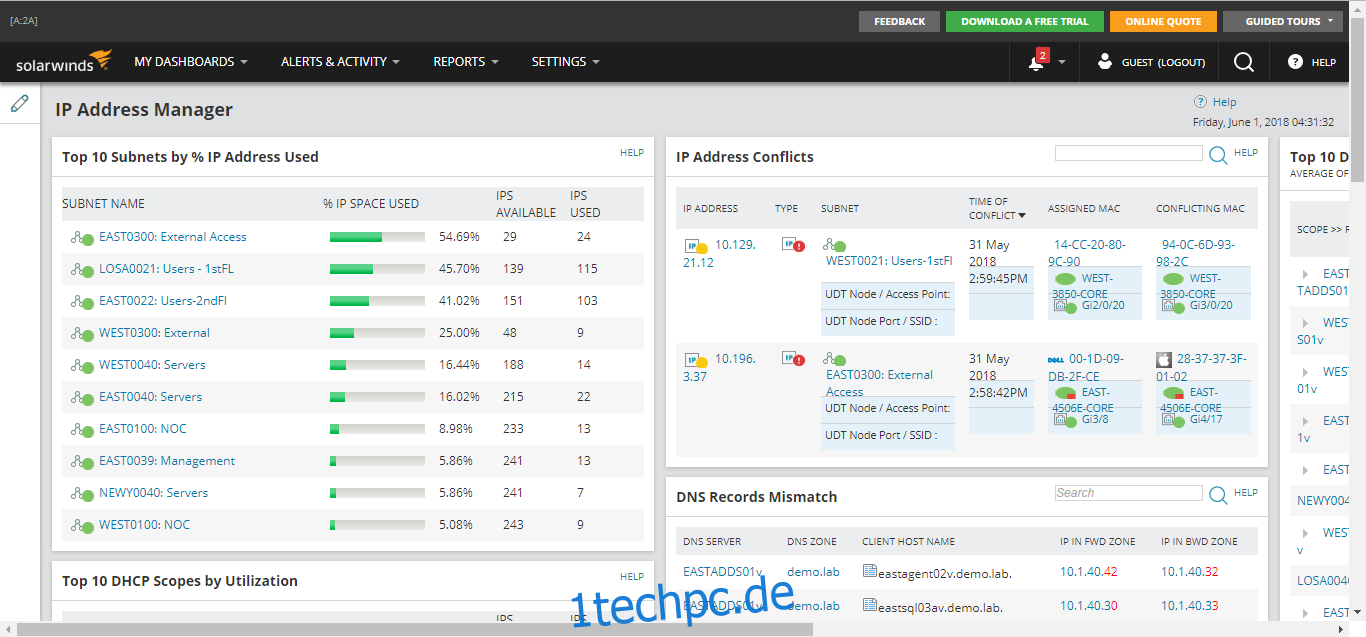The width and height of the screenshot is (1366, 637).
Task: Click the ONLINE QUOTE button
Action: coord(1162,21)
